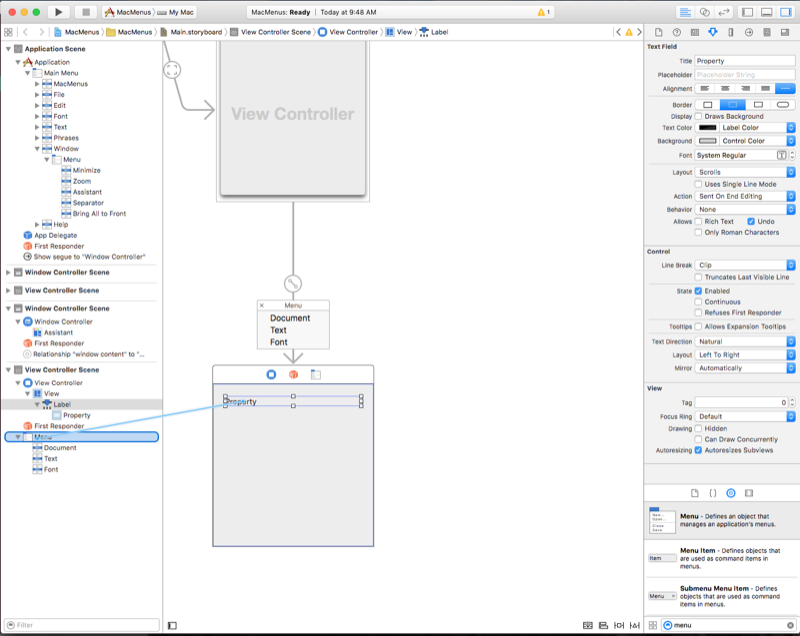Click Main.storyboard in the jump bar
800x636 pixels.
196,31
